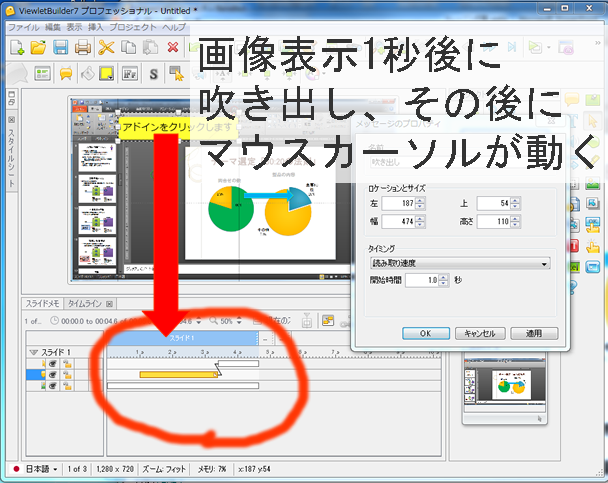Collapse the スライド 1 tree expander
Screen dimensions: 608x483
tap(32, 352)
